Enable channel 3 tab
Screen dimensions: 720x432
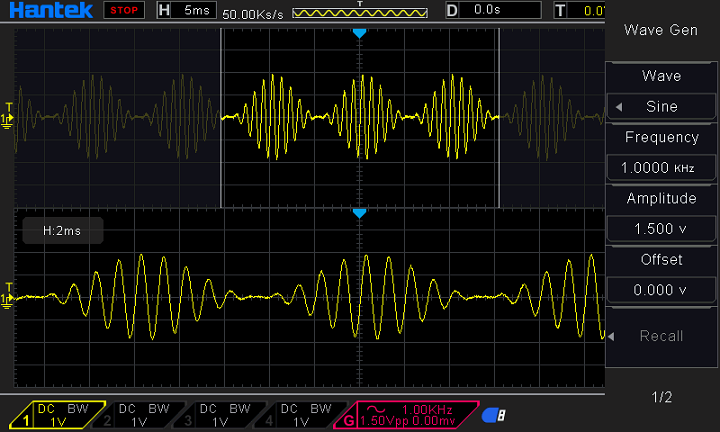click(220, 415)
